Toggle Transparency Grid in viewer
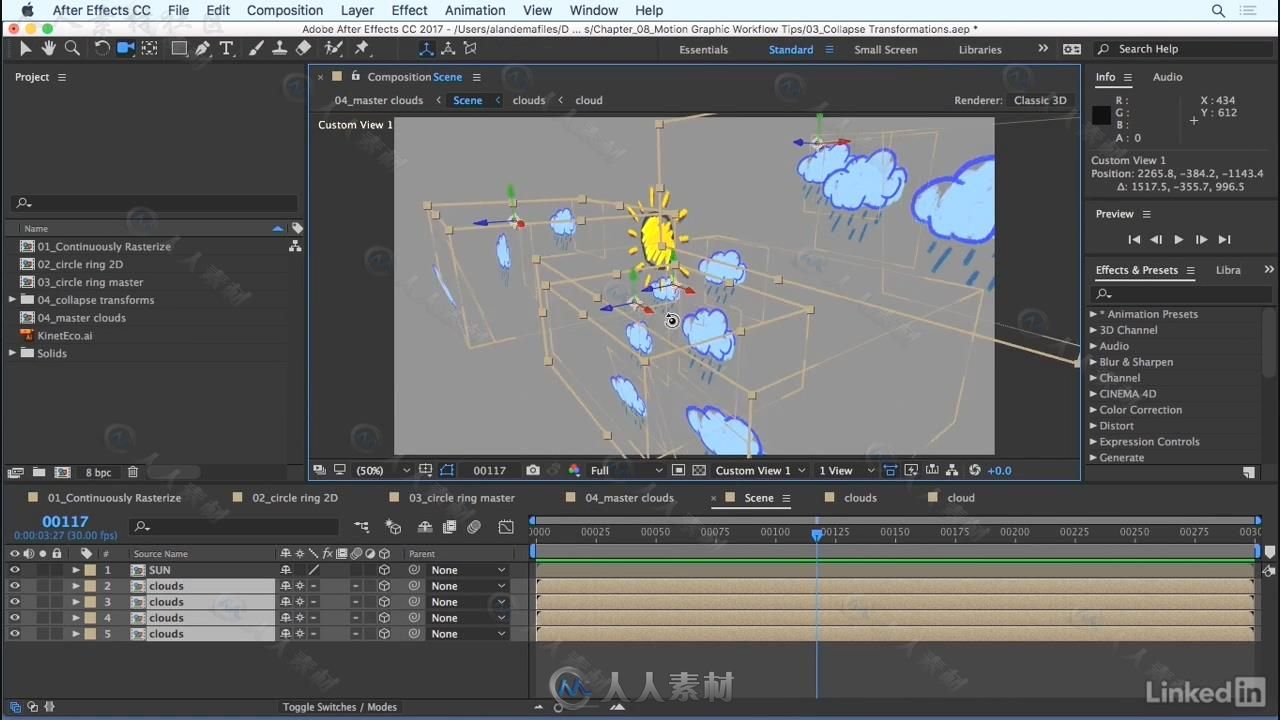The width and height of the screenshot is (1280, 720). 699,470
